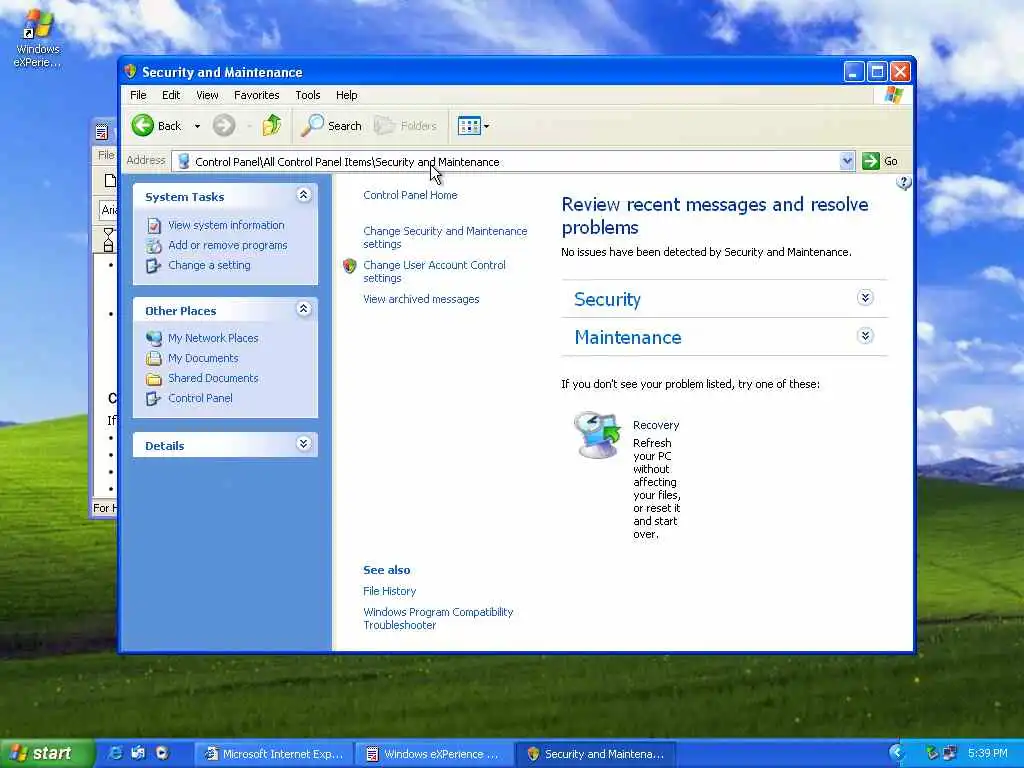Click the Recovery computer icon
Image resolution: width=1024 pixels, height=768 pixels.
[597, 435]
